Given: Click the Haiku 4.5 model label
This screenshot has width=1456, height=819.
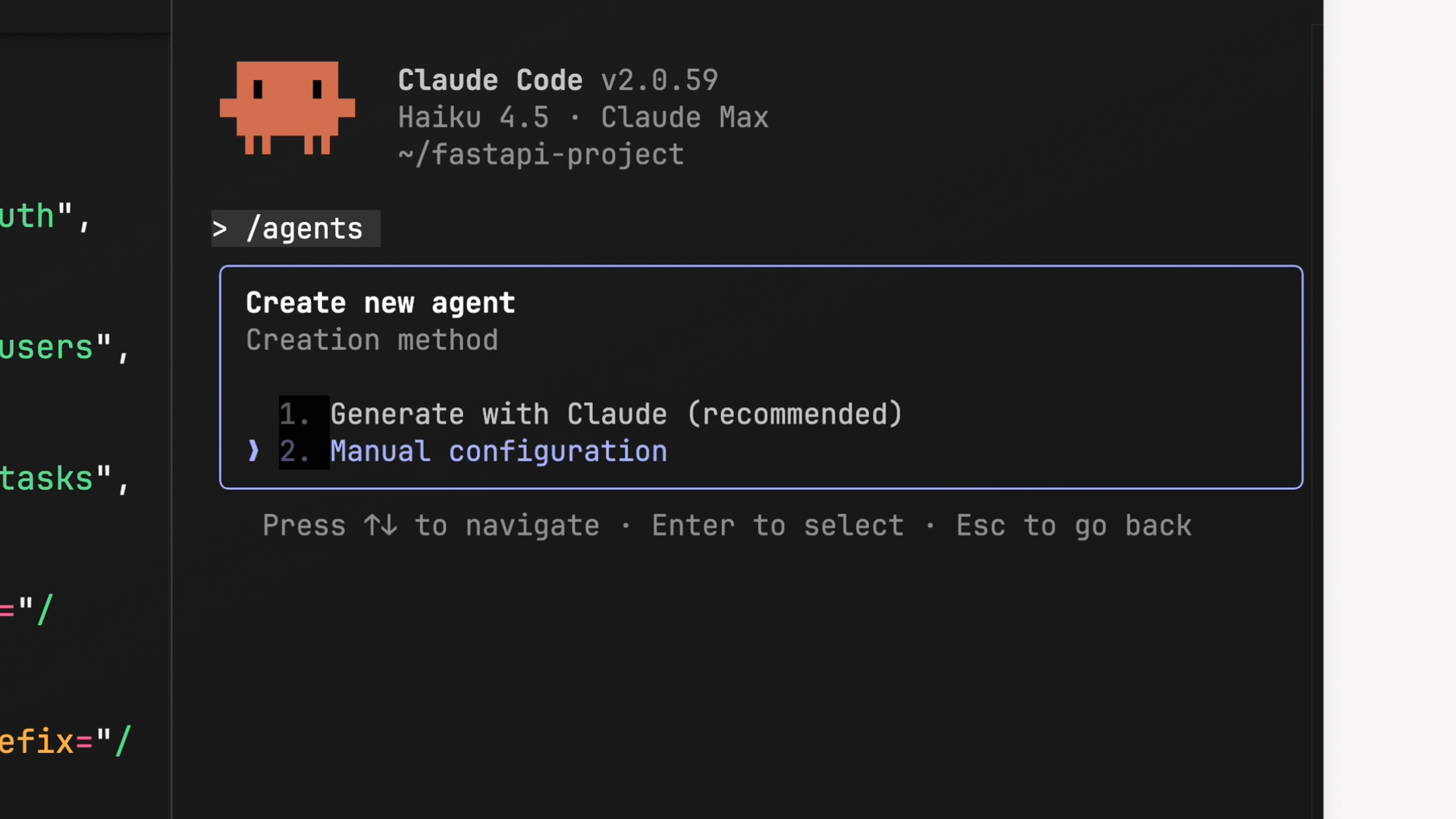Looking at the screenshot, I should point(473,118).
